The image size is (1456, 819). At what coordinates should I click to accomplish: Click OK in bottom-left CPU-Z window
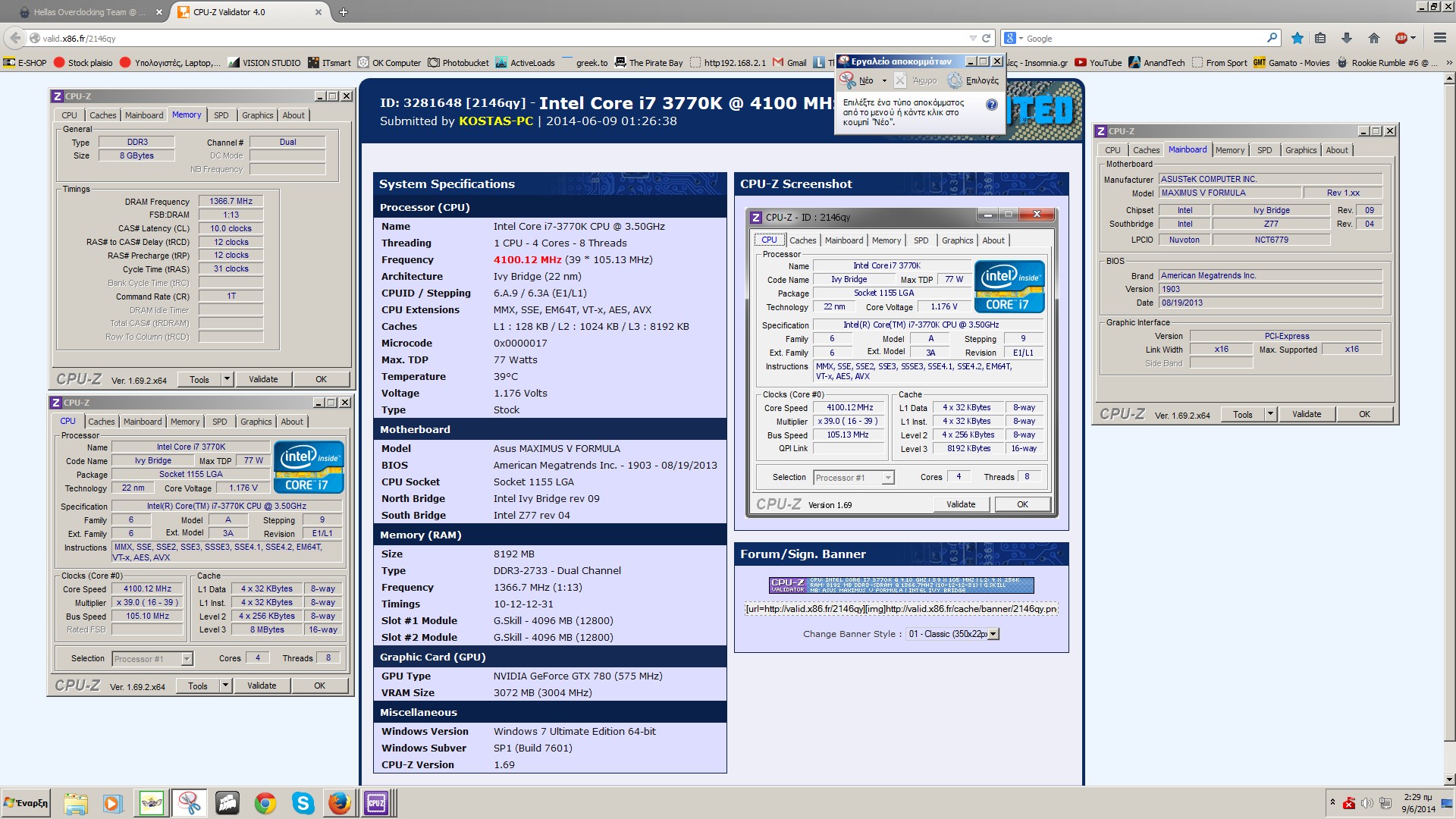pos(319,686)
